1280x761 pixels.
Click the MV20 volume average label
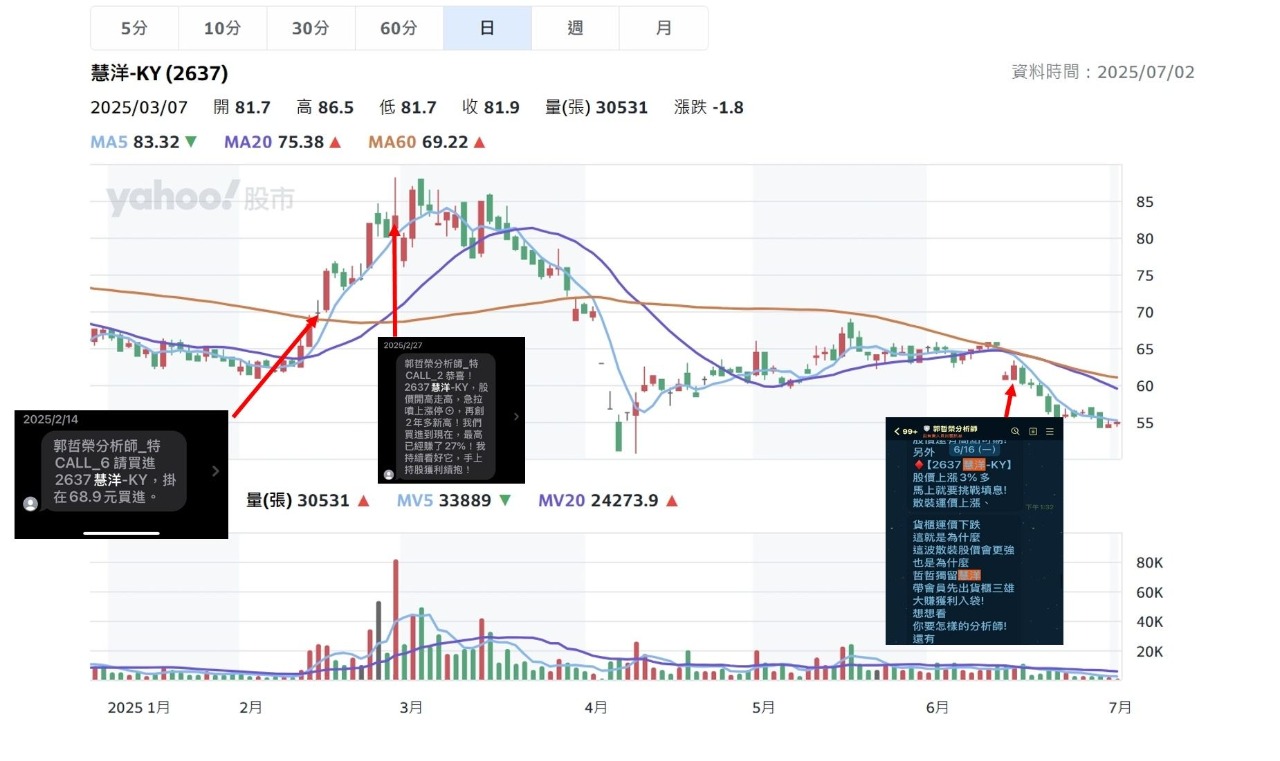pyautogui.click(x=560, y=500)
